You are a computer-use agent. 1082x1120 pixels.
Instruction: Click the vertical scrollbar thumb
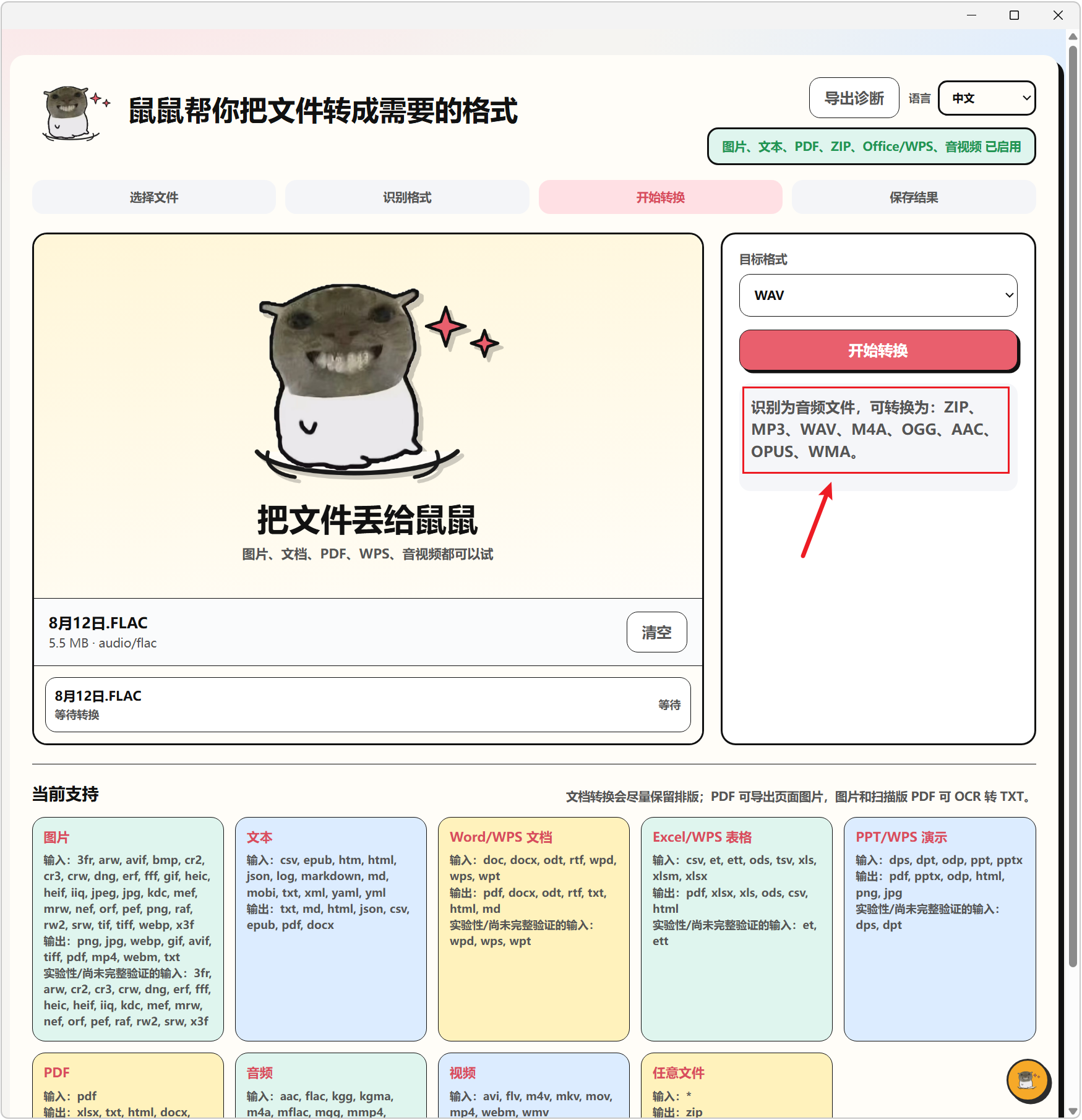tap(1073, 507)
